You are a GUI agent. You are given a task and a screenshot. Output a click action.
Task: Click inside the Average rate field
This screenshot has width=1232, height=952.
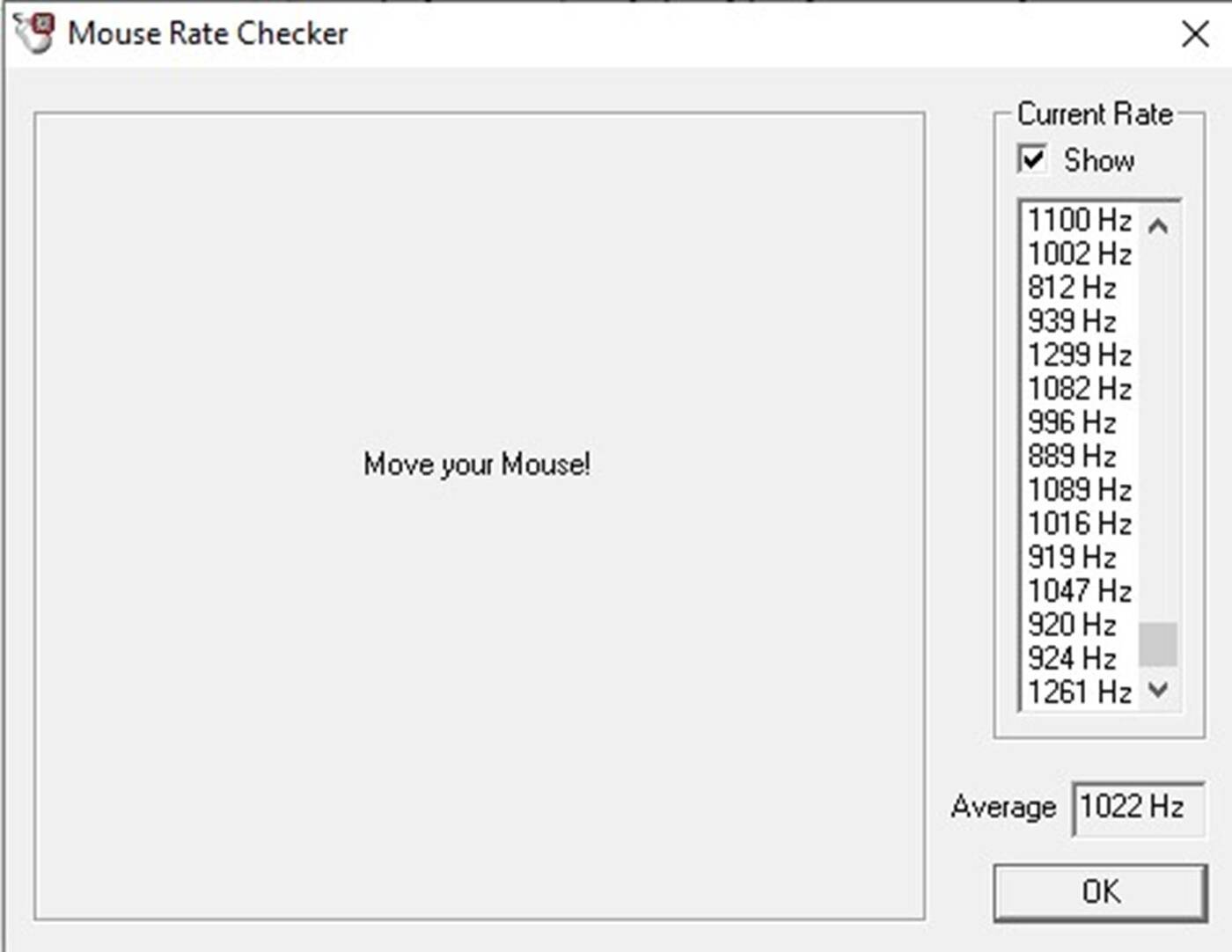point(1137,807)
